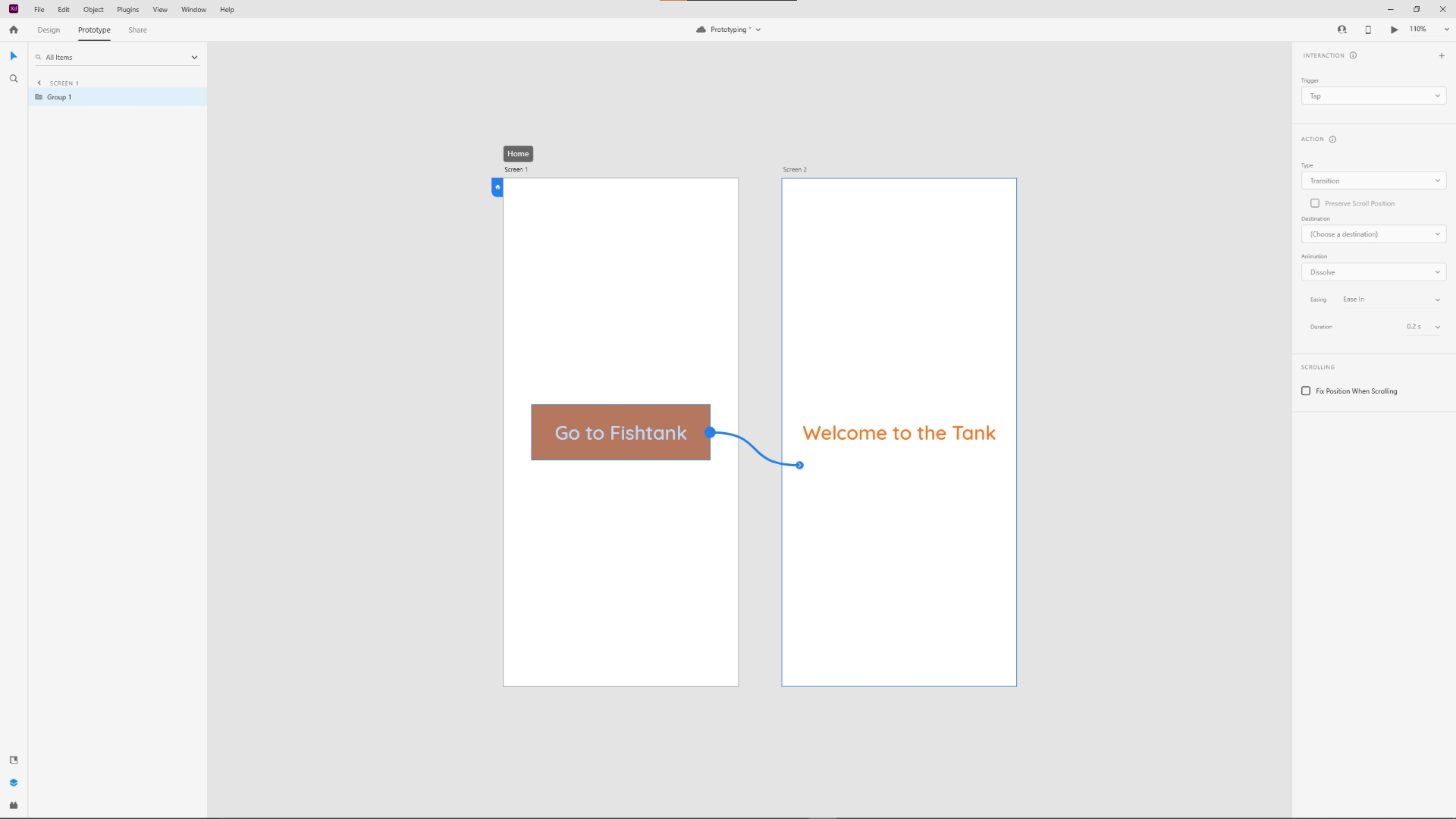Open the Help menu
Screen dimensions: 1456x819
pyautogui.click(x=227, y=10)
